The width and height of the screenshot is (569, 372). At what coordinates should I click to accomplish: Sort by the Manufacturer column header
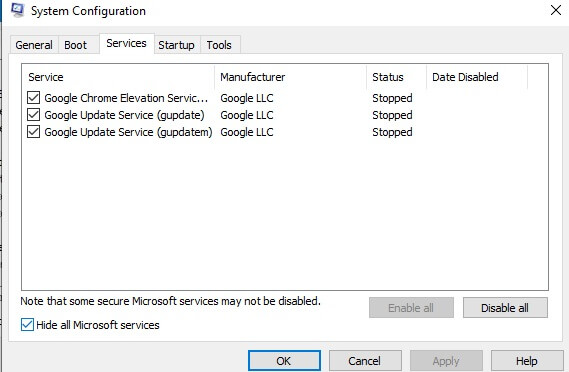click(x=291, y=77)
